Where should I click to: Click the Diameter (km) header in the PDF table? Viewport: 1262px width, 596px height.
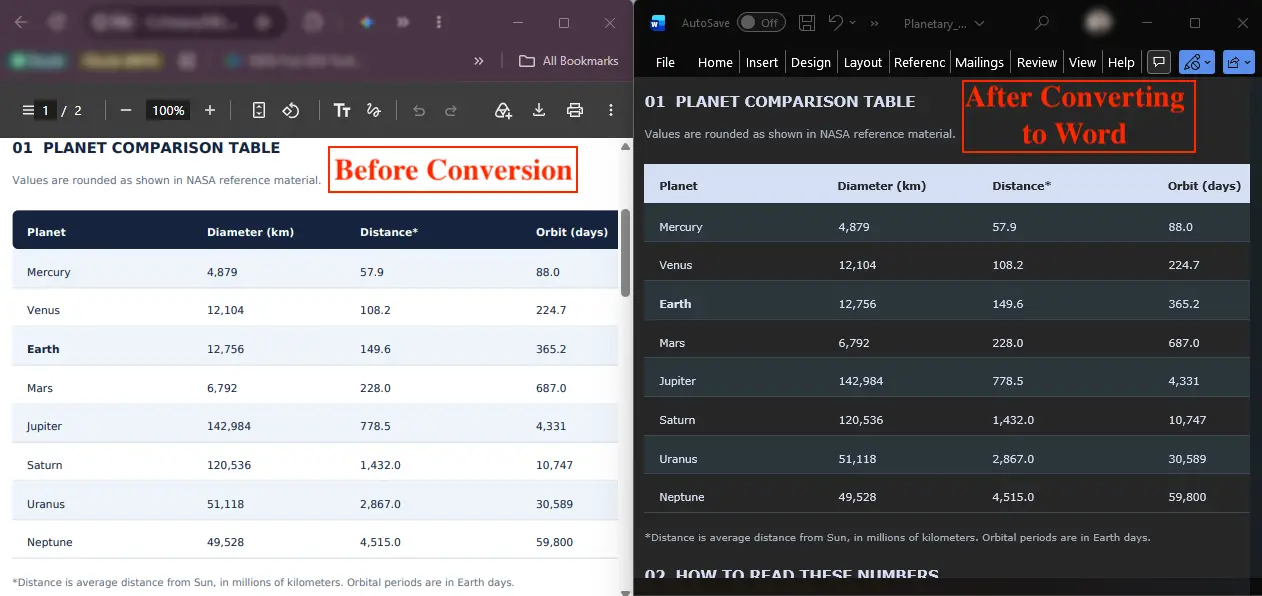coord(250,232)
